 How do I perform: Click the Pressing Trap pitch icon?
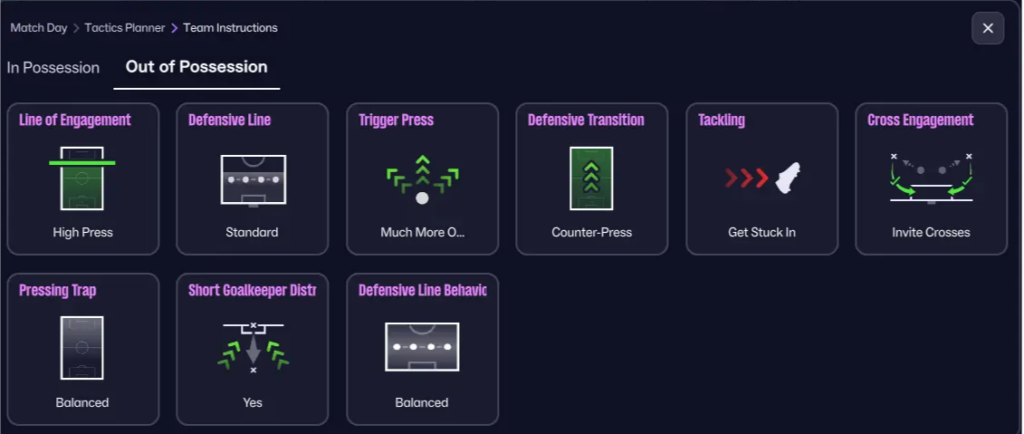point(82,348)
